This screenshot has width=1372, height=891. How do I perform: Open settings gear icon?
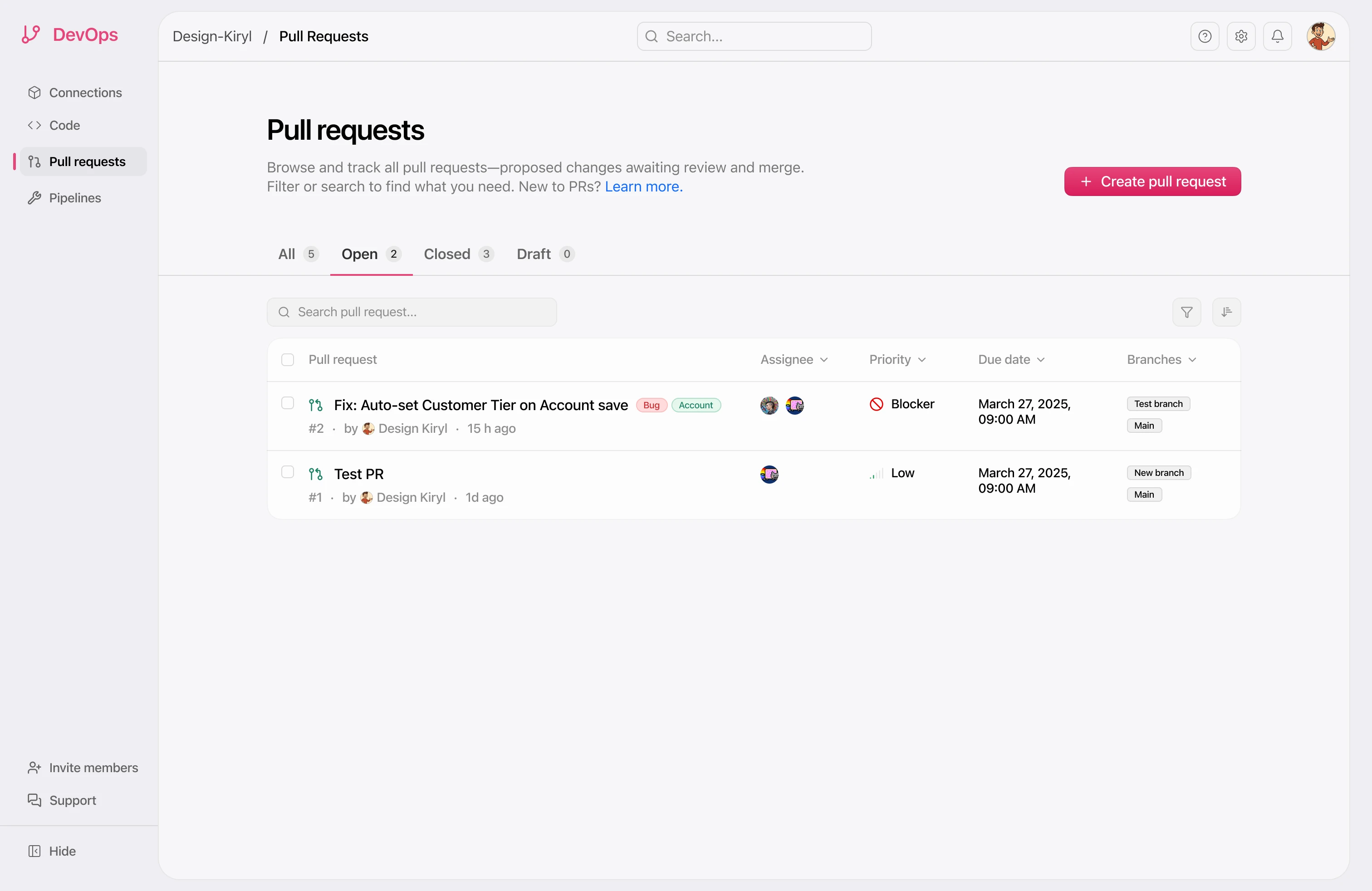(x=1240, y=36)
